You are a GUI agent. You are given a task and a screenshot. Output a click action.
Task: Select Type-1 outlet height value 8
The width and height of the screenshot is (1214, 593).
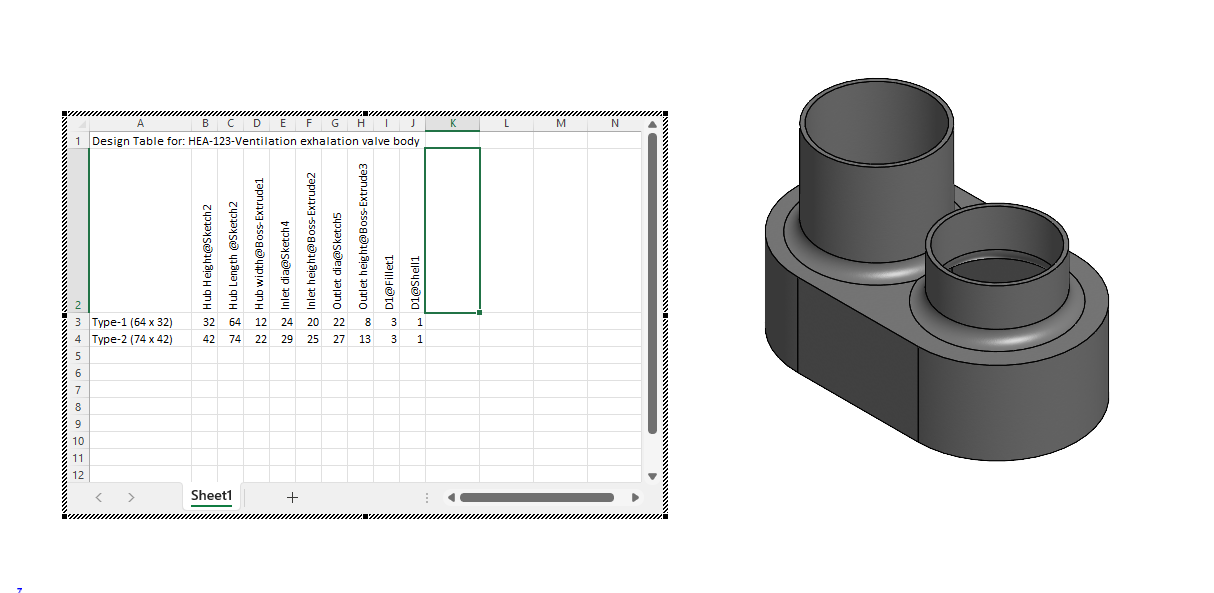coord(360,322)
